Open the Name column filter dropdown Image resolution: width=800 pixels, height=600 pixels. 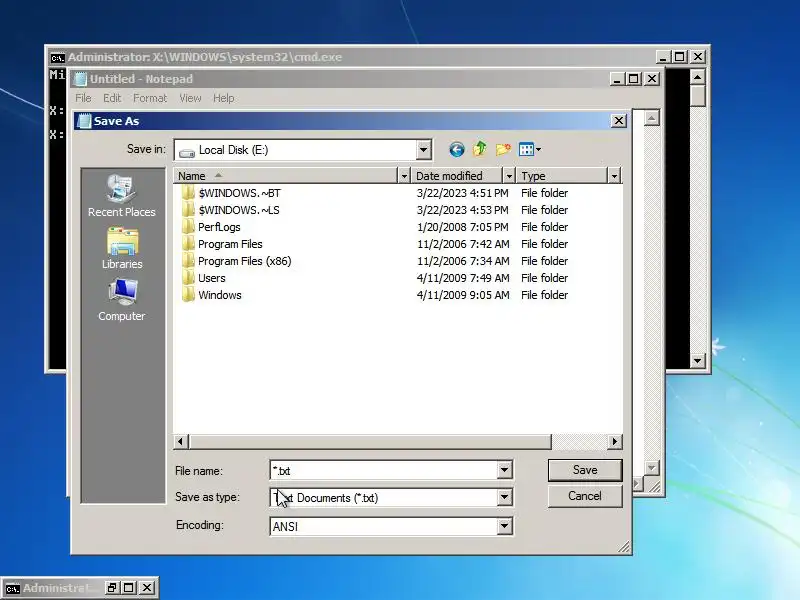[x=404, y=176]
